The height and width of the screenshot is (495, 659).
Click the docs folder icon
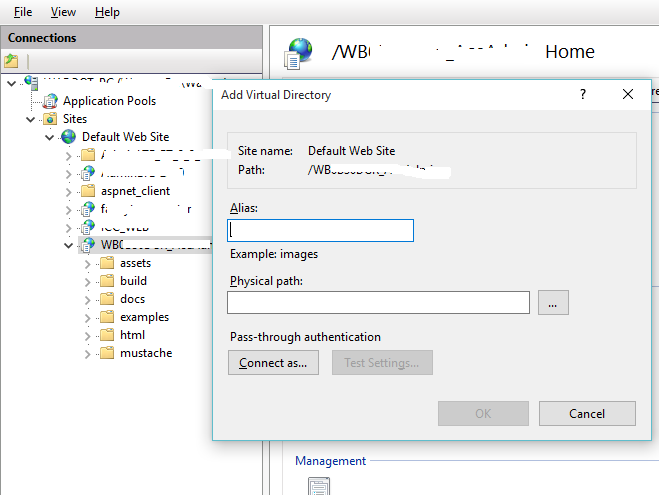106,299
